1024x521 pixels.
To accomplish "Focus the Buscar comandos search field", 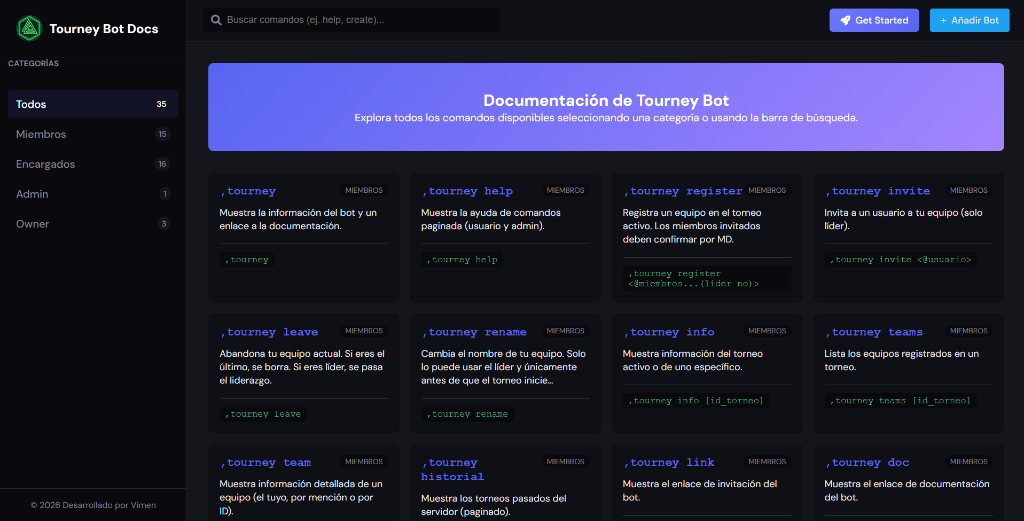I will tap(351, 20).
